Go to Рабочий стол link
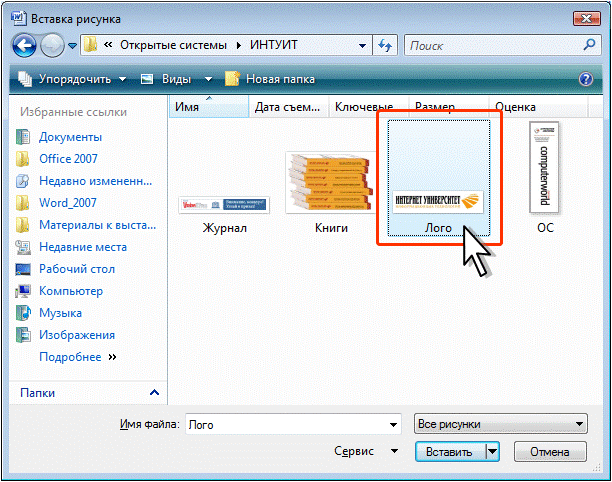 (x=77, y=269)
